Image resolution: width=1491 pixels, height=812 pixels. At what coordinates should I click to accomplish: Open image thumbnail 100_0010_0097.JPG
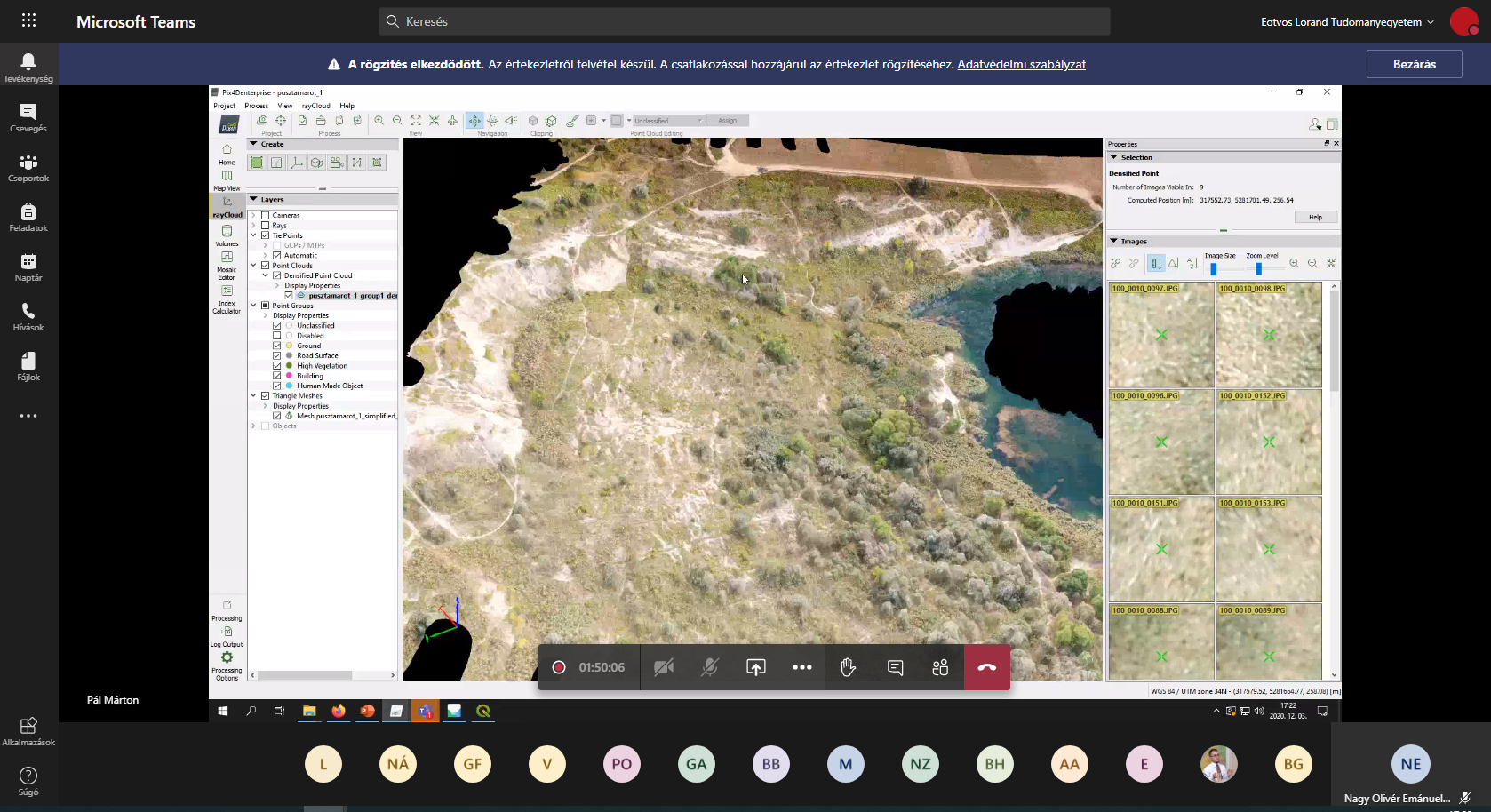[1161, 334]
